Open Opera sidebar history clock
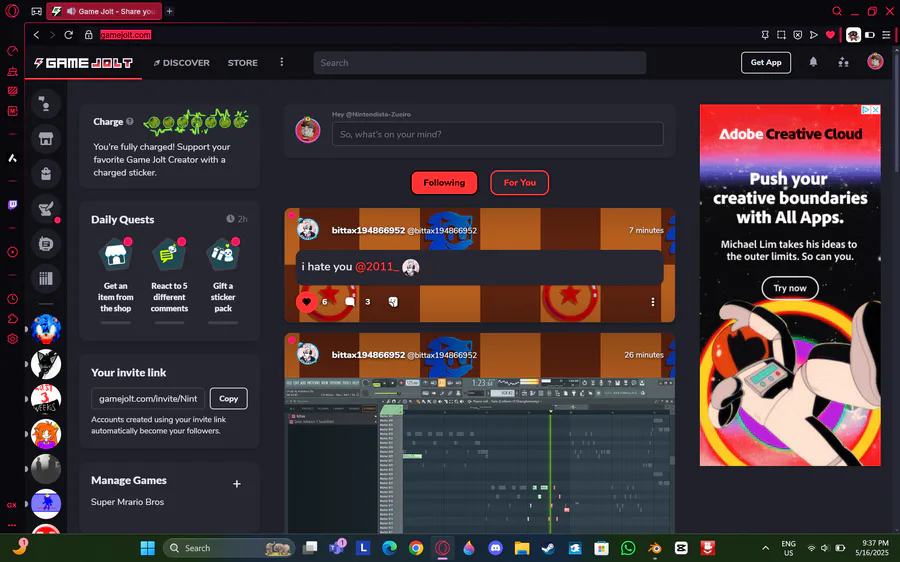Image resolution: width=900 pixels, height=562 pixels. coord(12,299)
